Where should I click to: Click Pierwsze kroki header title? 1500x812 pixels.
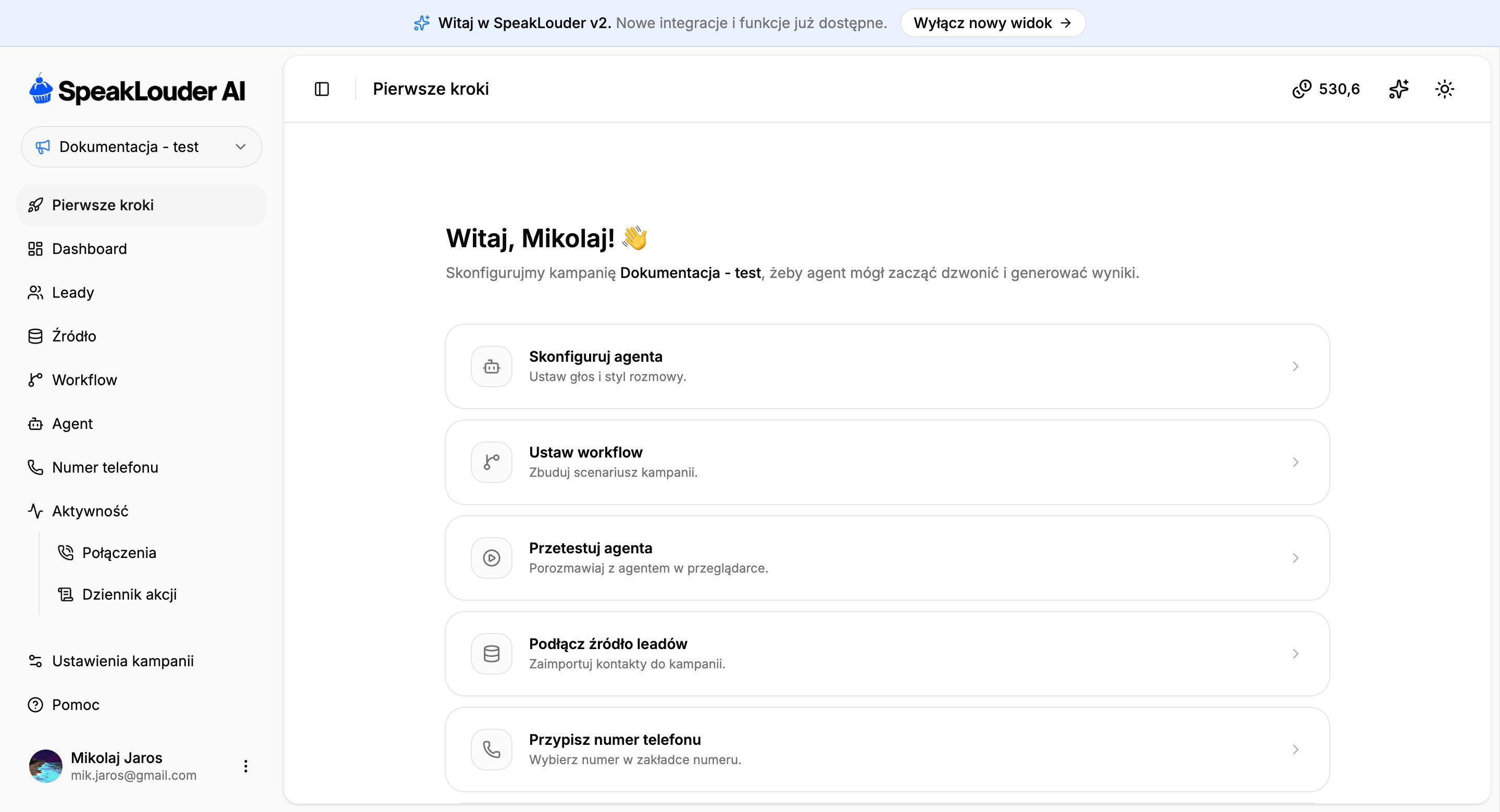[x=431, y=89]
